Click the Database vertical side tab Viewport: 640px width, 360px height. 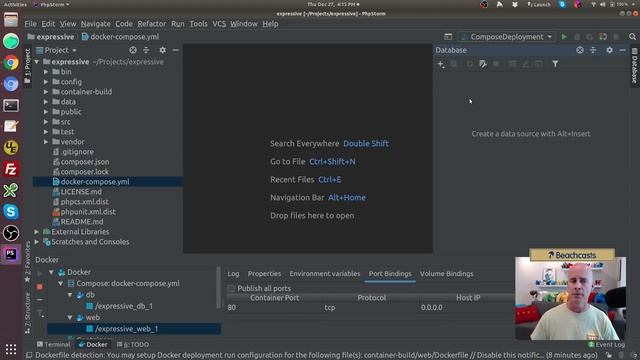coord(634,66)
